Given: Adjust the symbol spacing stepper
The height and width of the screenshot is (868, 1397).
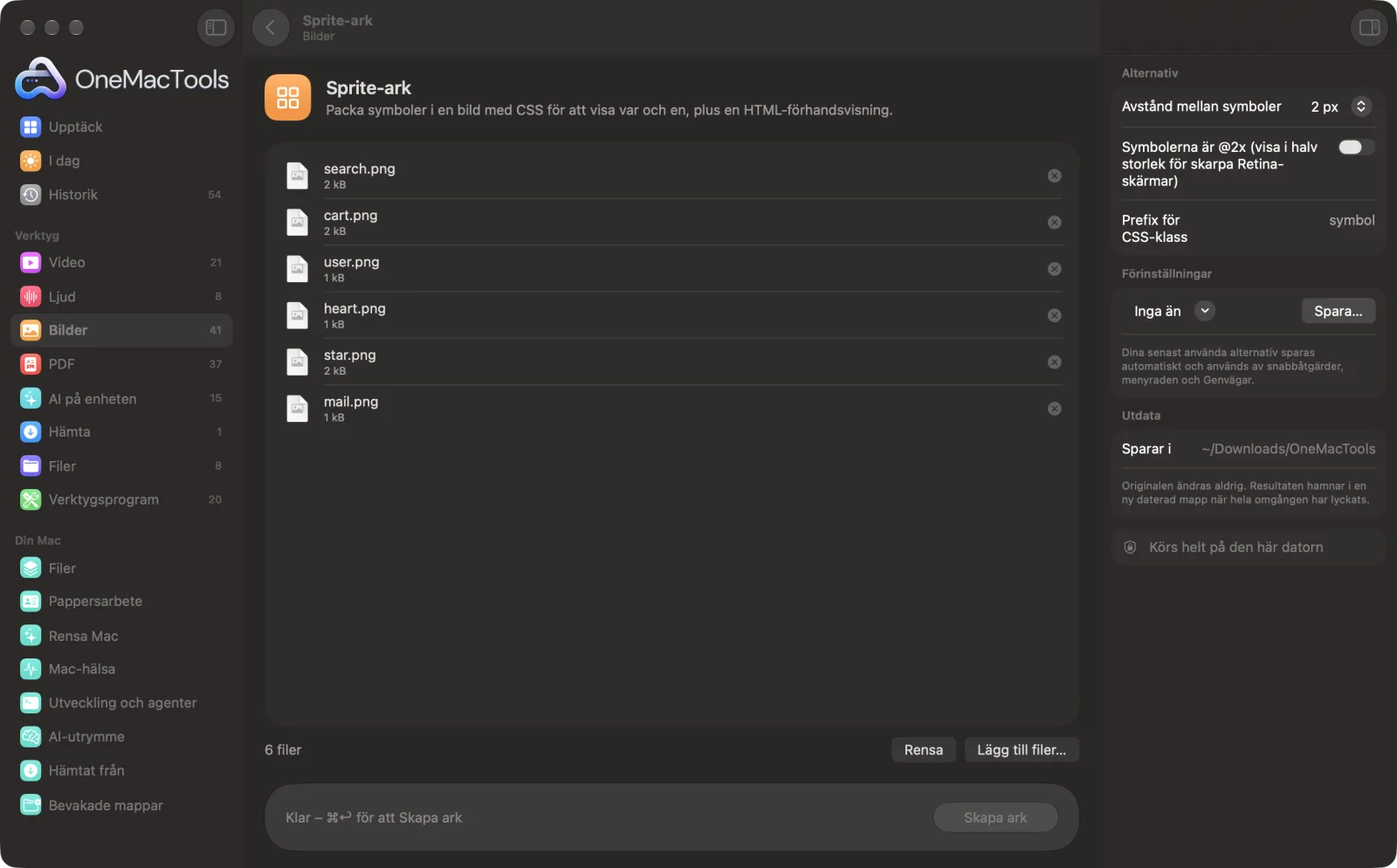Looking at the screenshot, I should pyautogui.click(x=1360, y=107).
